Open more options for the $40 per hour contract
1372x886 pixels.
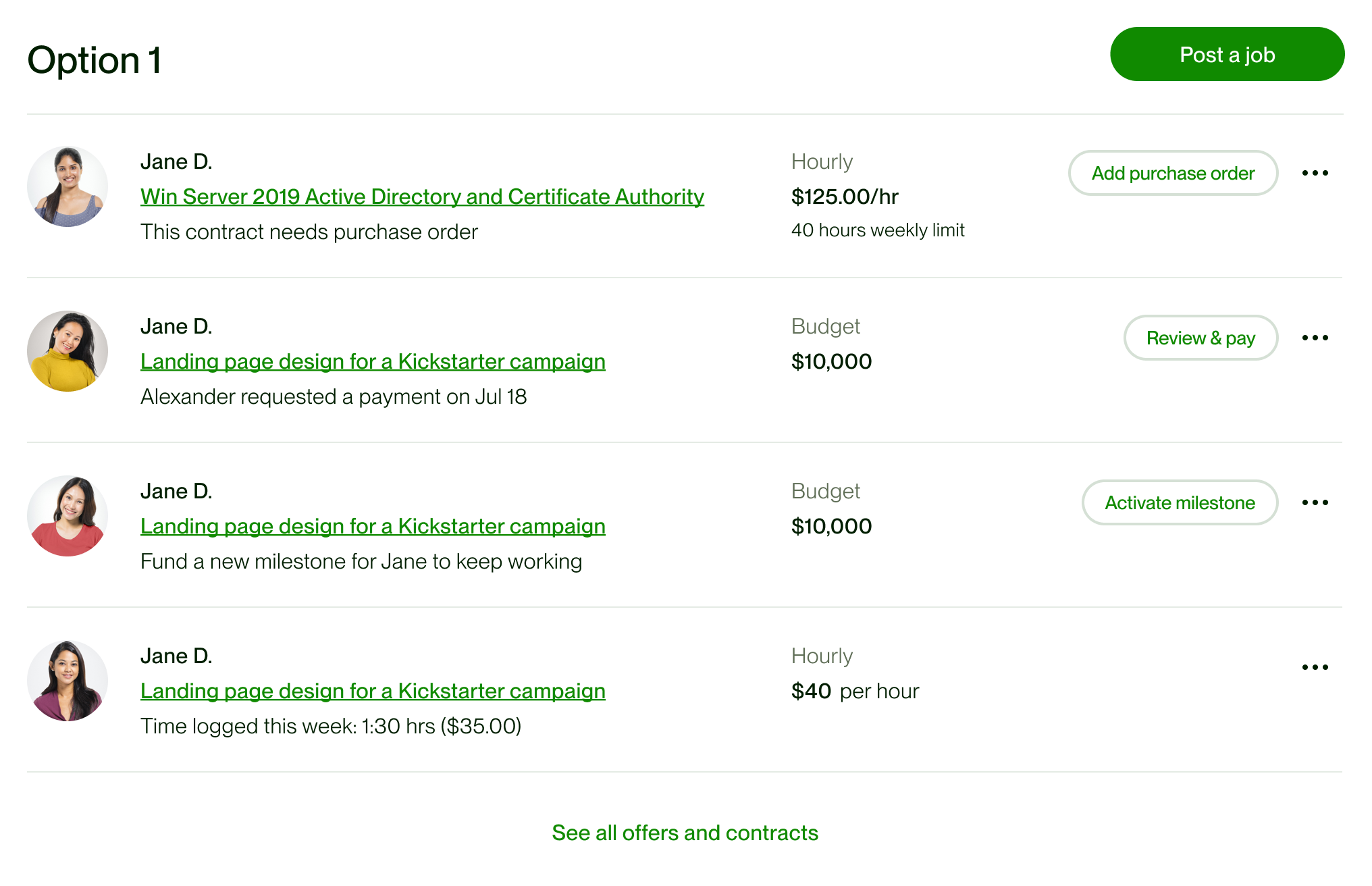click(1315, 667)
